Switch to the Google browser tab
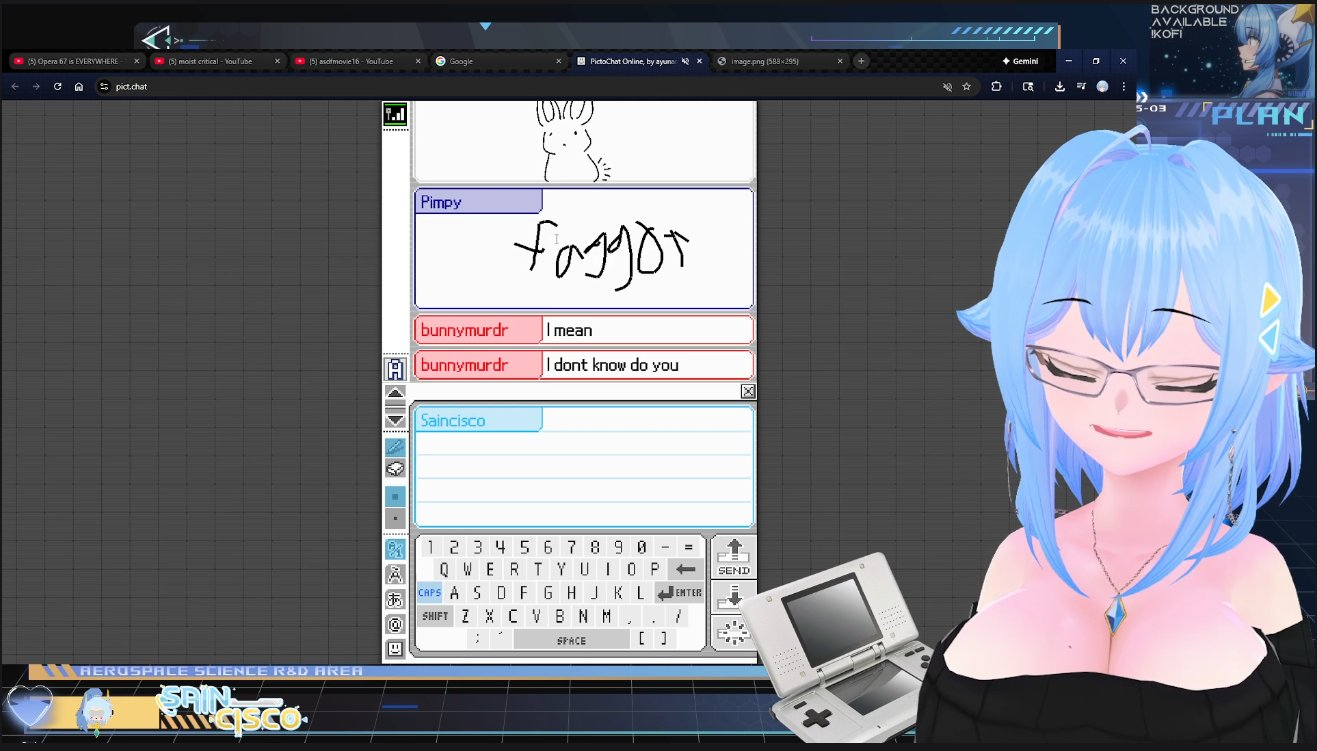This screenshot has height=751, width=1317. (x=497, y=61)
